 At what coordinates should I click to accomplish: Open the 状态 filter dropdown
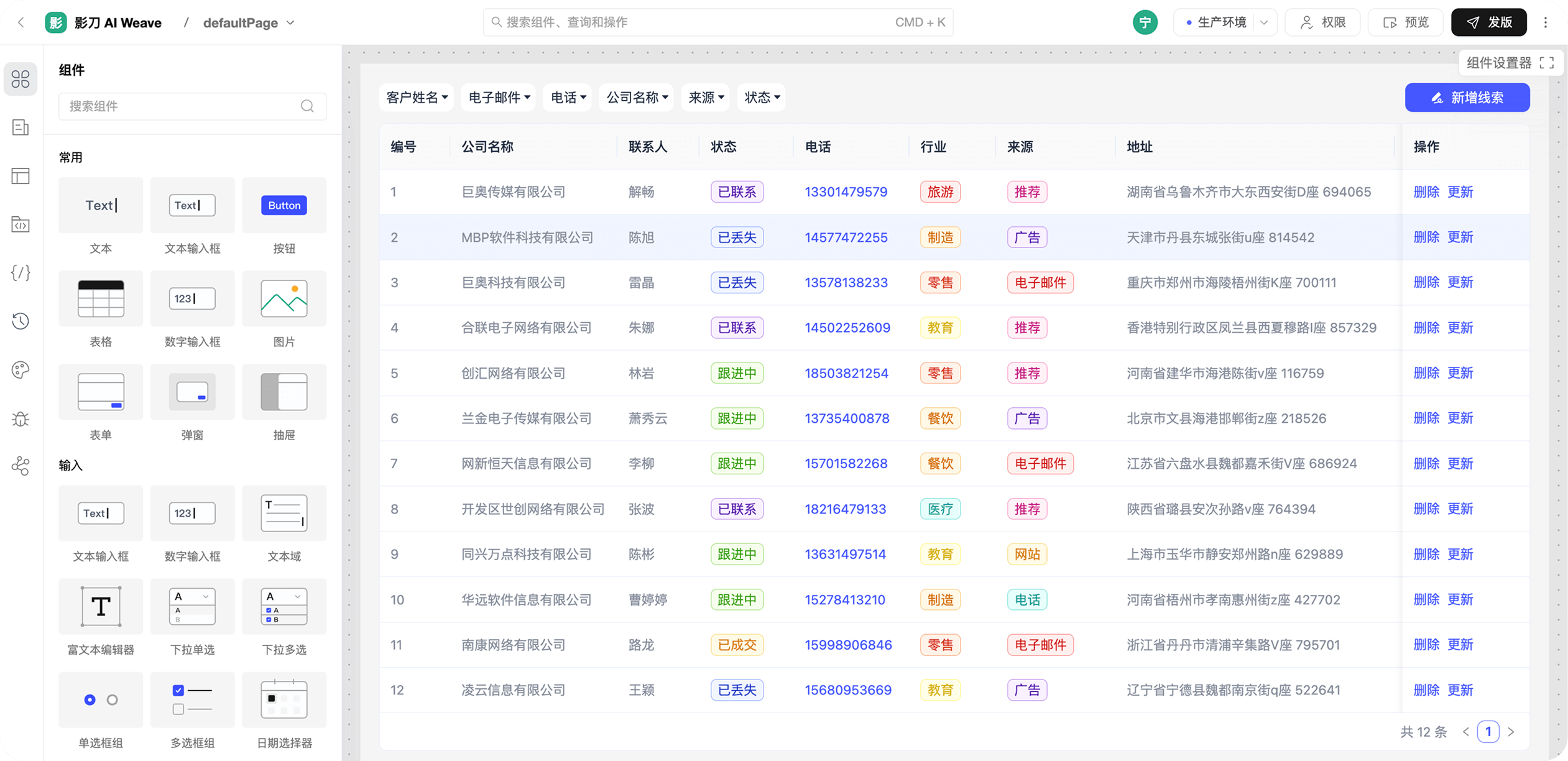tap(761, 98)
